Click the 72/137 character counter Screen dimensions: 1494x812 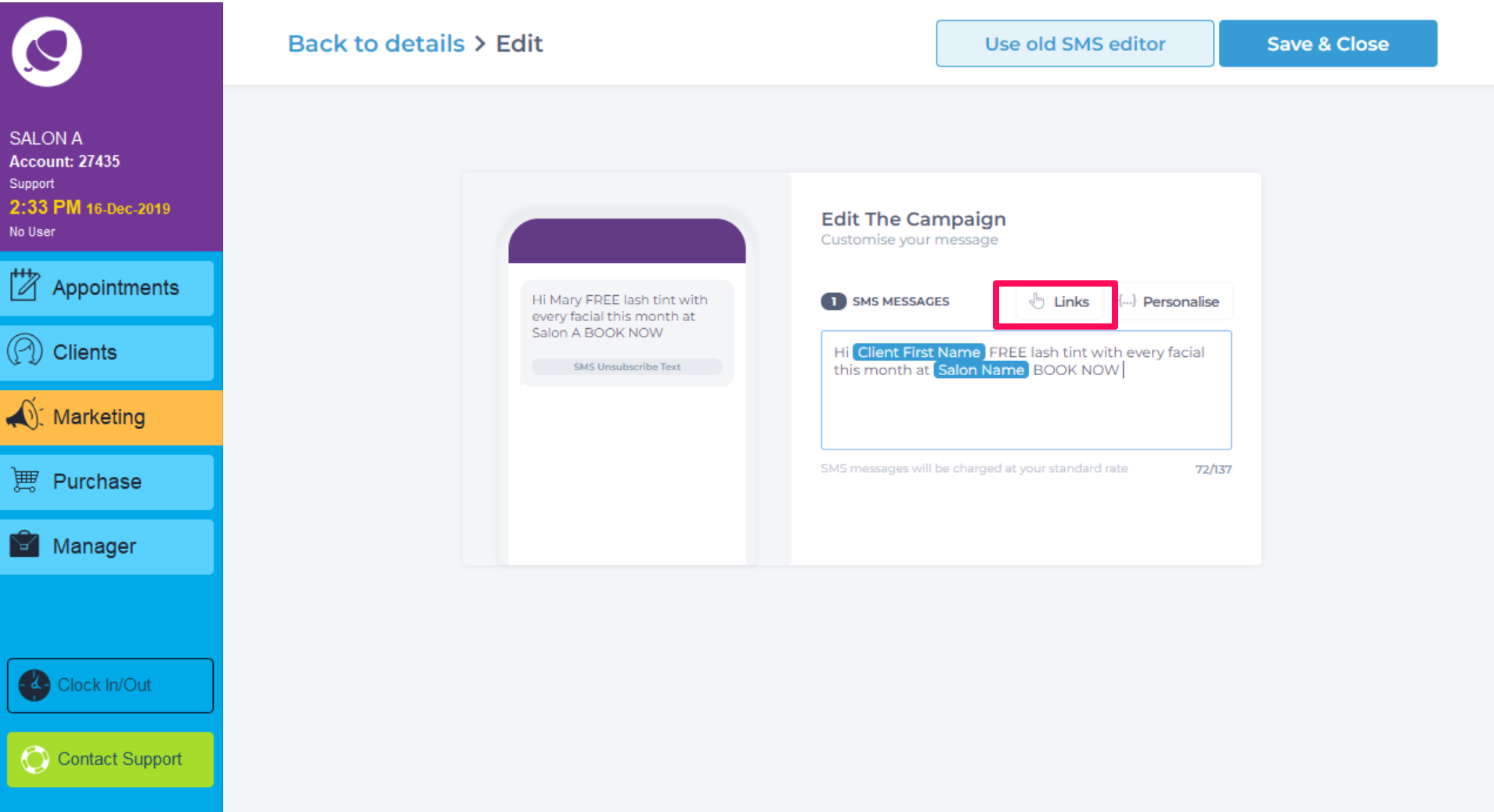pos(1213,469)
